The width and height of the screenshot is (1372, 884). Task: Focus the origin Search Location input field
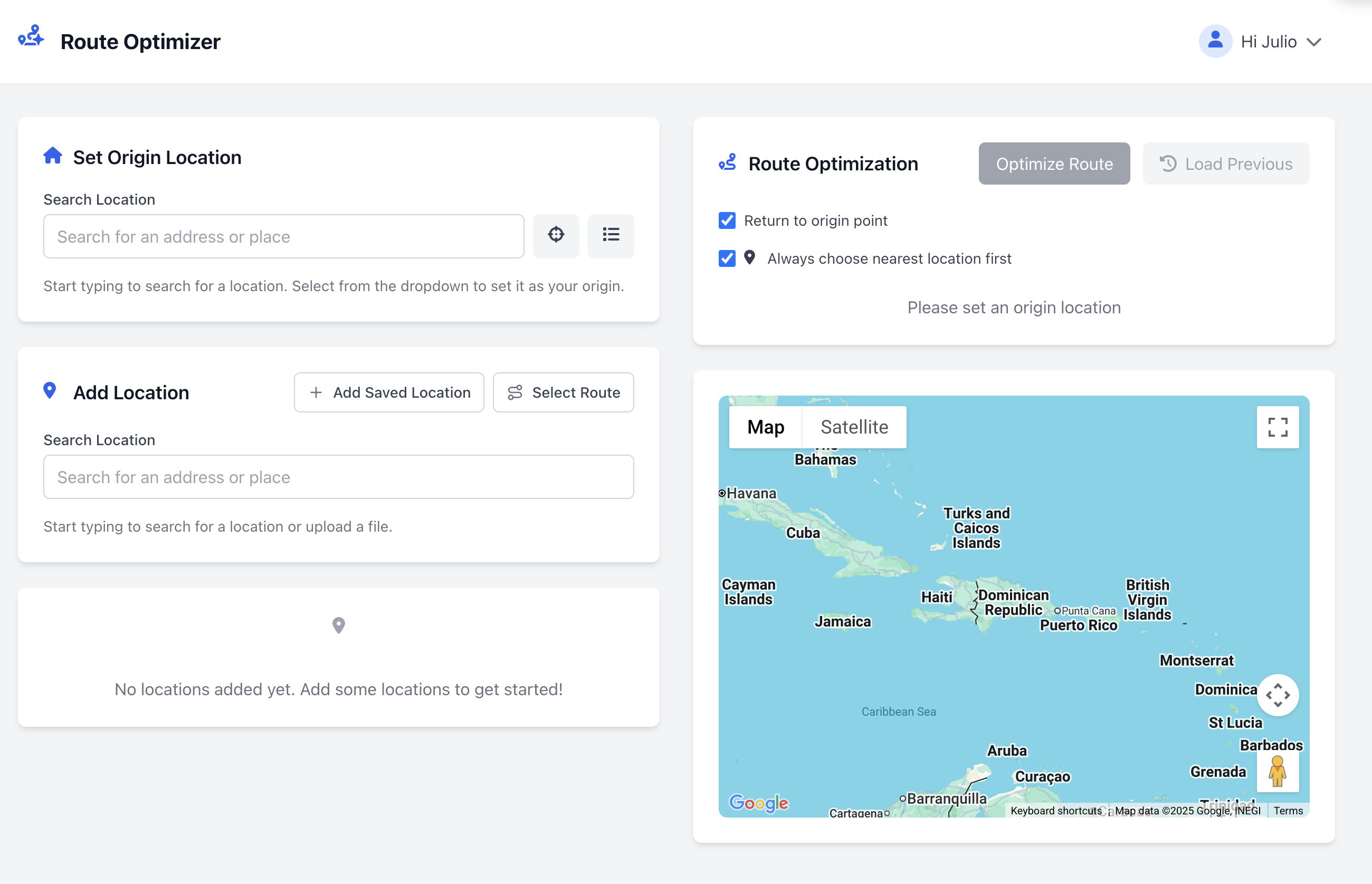[284, 236]
